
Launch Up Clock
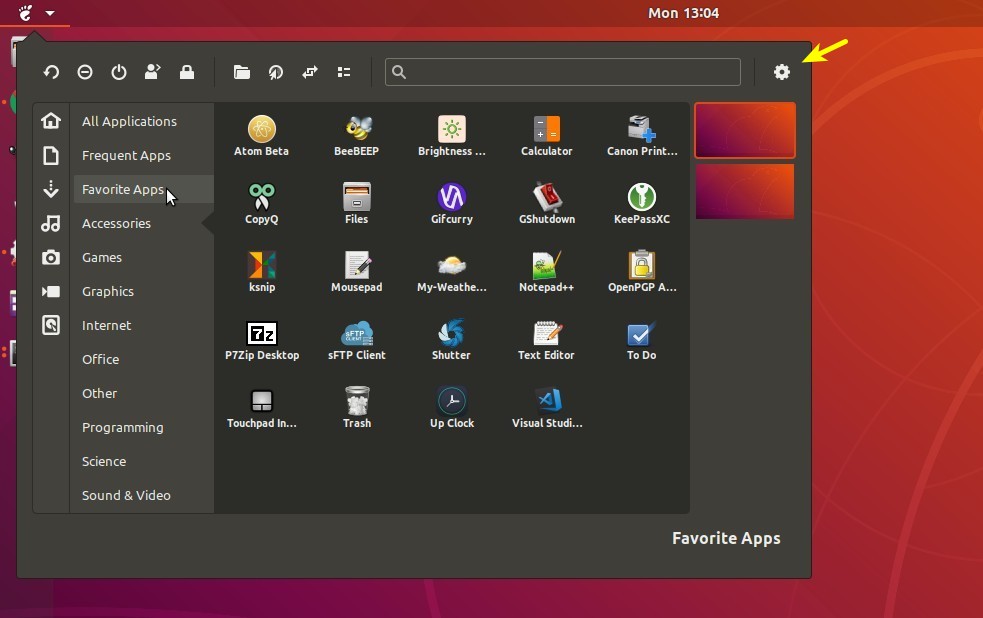coord(451,407)
